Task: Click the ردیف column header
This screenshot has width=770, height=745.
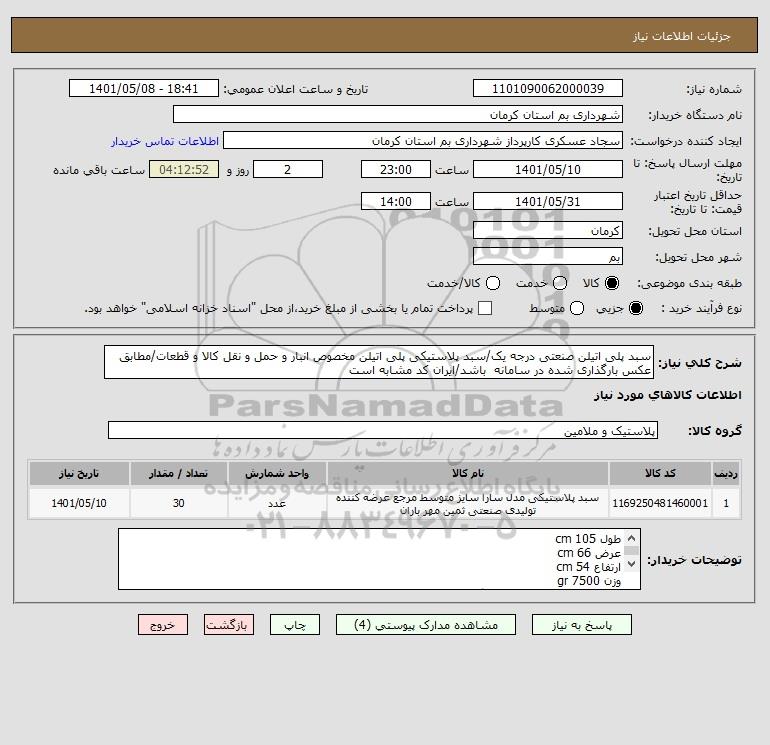Action: tap(726, 473)
